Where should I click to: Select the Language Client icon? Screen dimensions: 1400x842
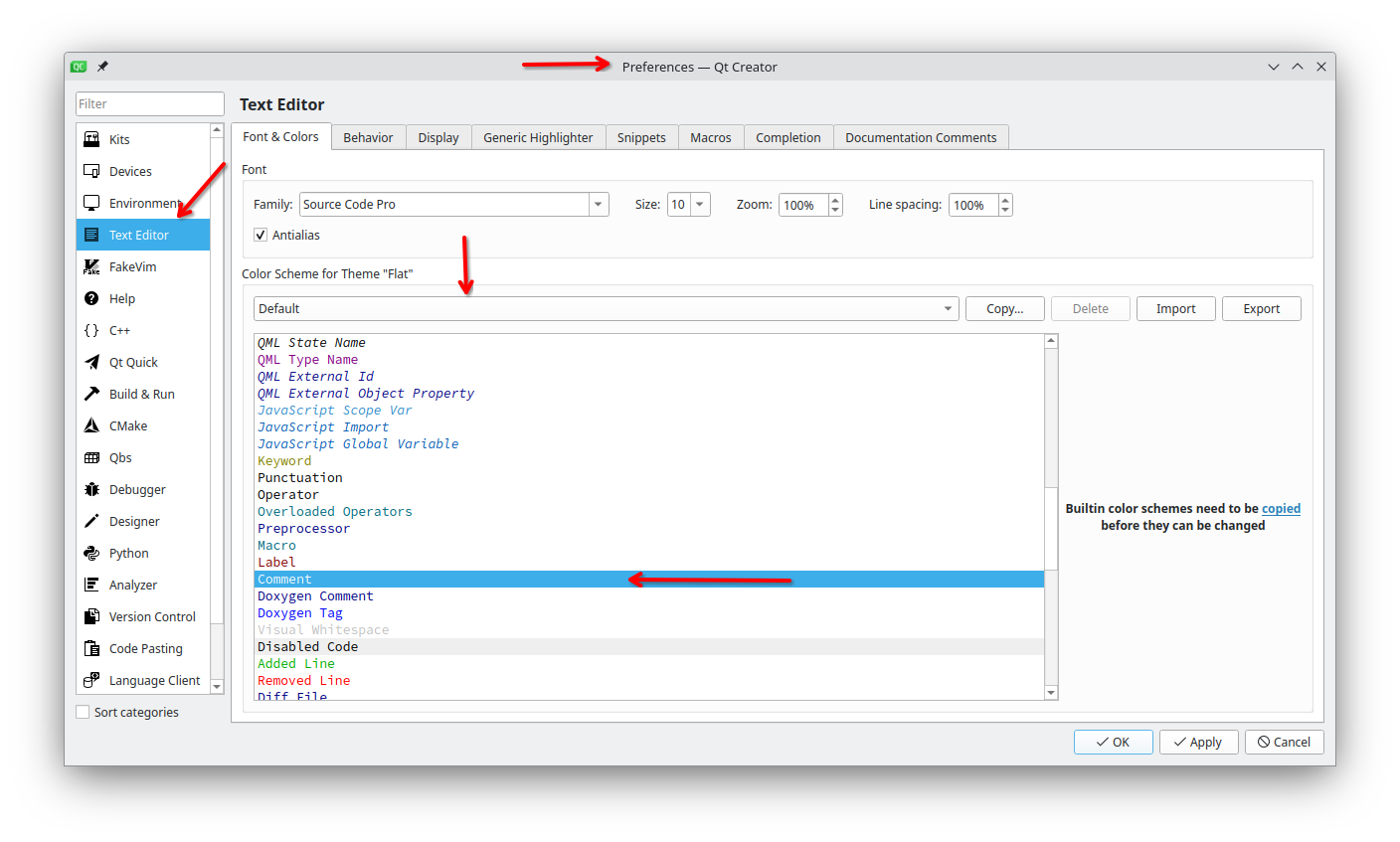[91, 680]
